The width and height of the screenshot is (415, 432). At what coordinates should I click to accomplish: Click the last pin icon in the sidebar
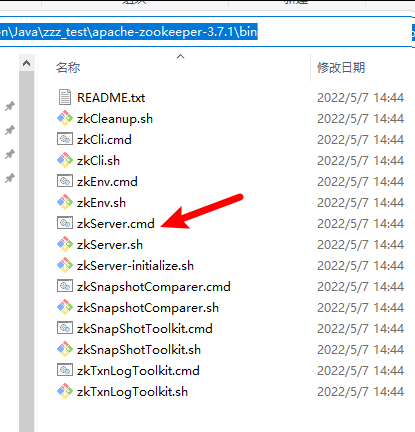[10, 178]
